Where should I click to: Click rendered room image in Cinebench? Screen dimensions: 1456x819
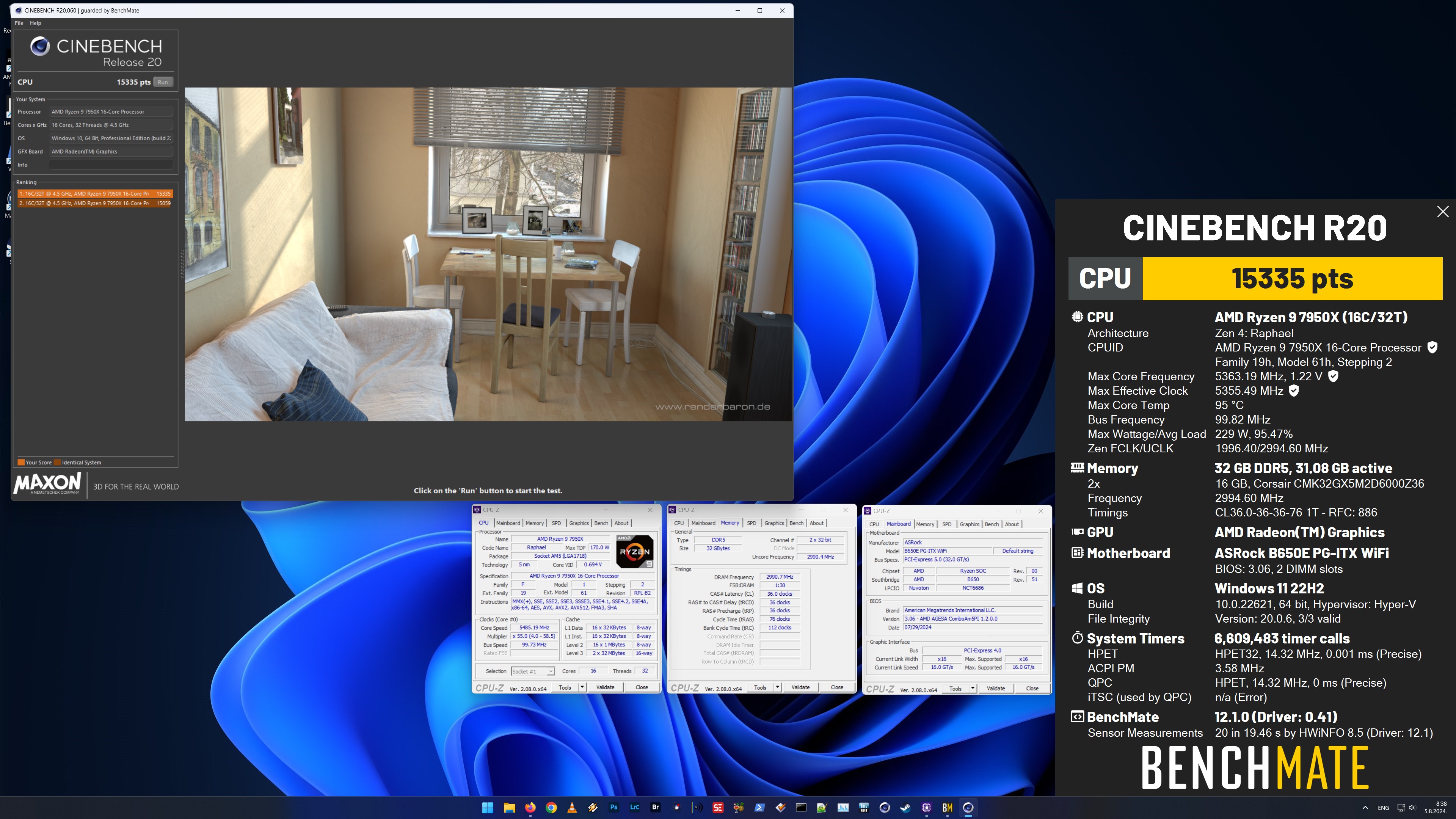(488, 254)
